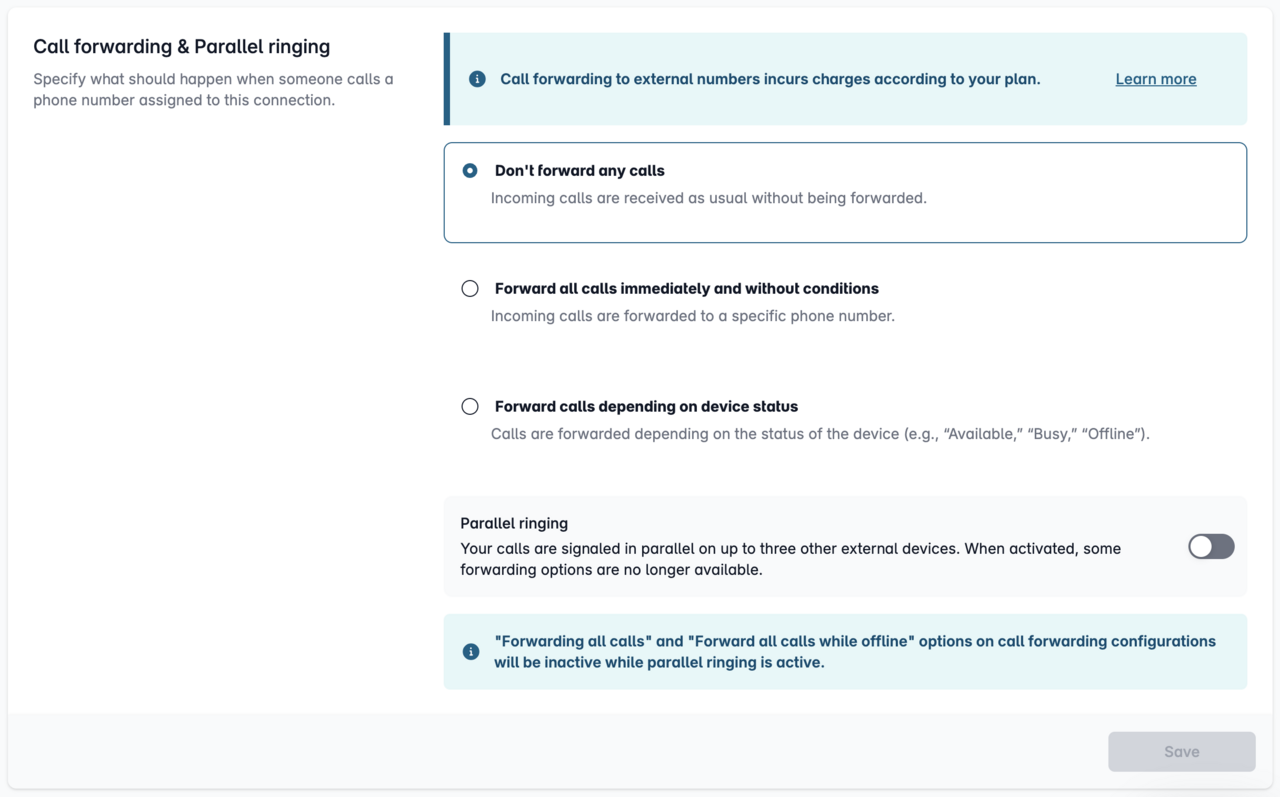
Task: Click the "Forwarding all calls" inactive notice text
Action: 855,652
